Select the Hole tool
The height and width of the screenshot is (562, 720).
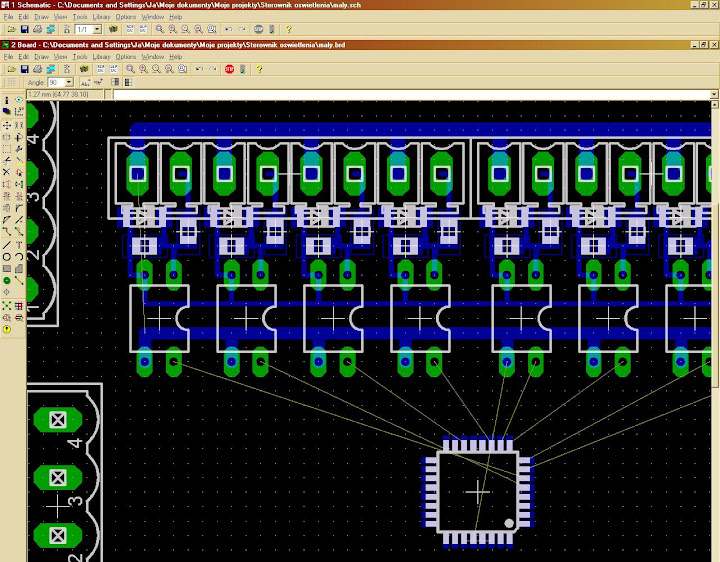pos(6,292)
